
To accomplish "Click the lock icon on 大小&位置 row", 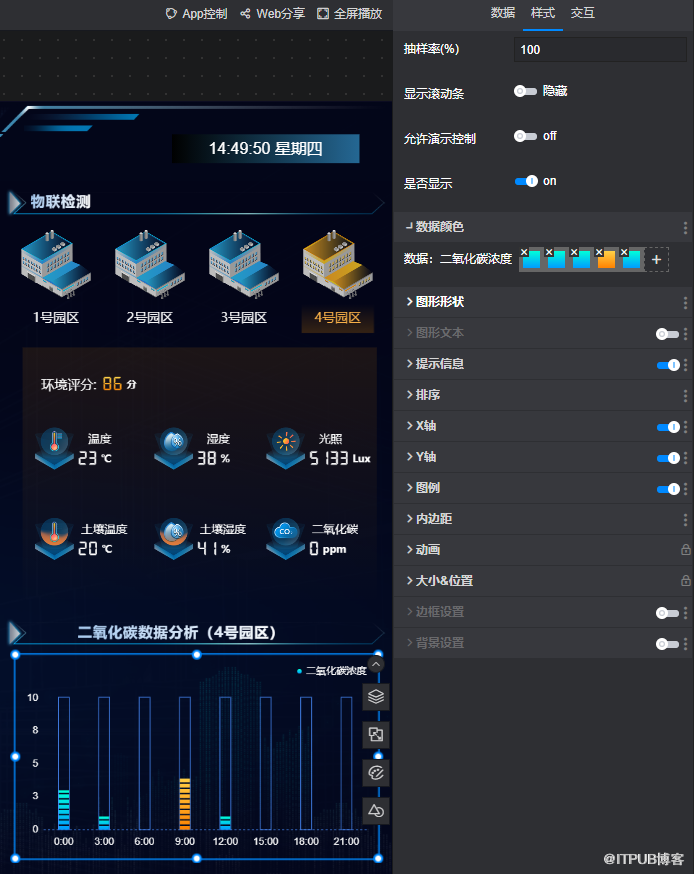I will 686,581.
